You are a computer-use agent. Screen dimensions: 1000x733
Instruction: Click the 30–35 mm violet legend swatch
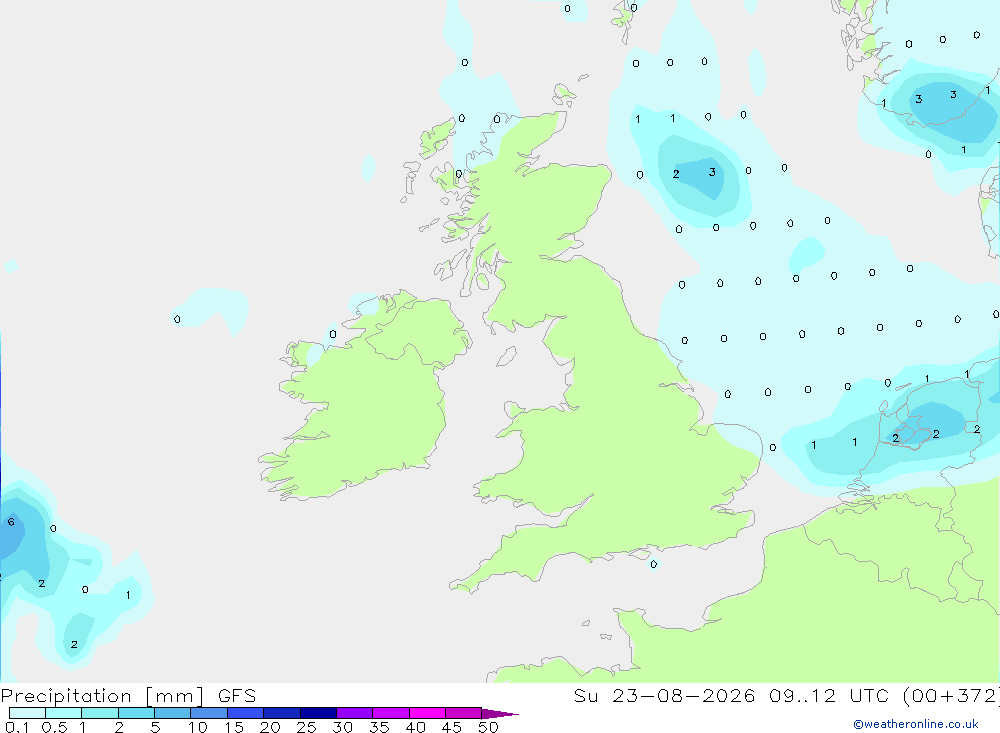355,713
